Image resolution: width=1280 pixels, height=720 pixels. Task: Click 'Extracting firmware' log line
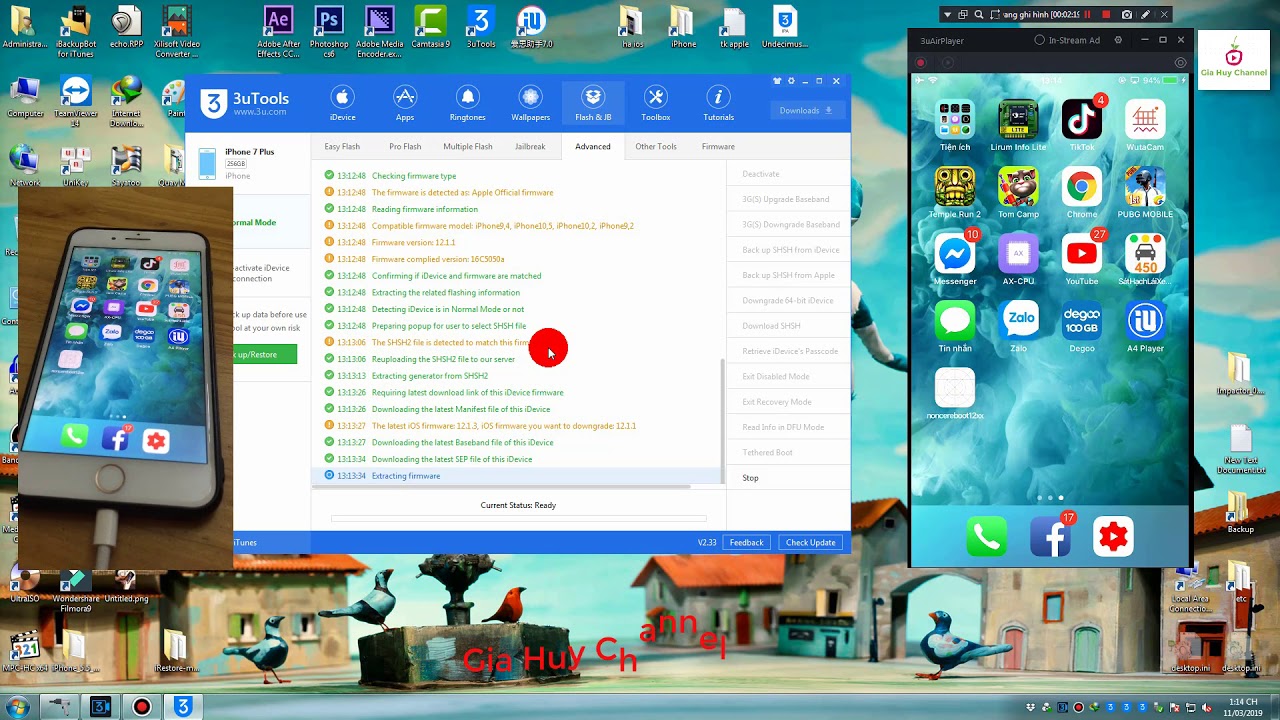[x=406, y=476]
